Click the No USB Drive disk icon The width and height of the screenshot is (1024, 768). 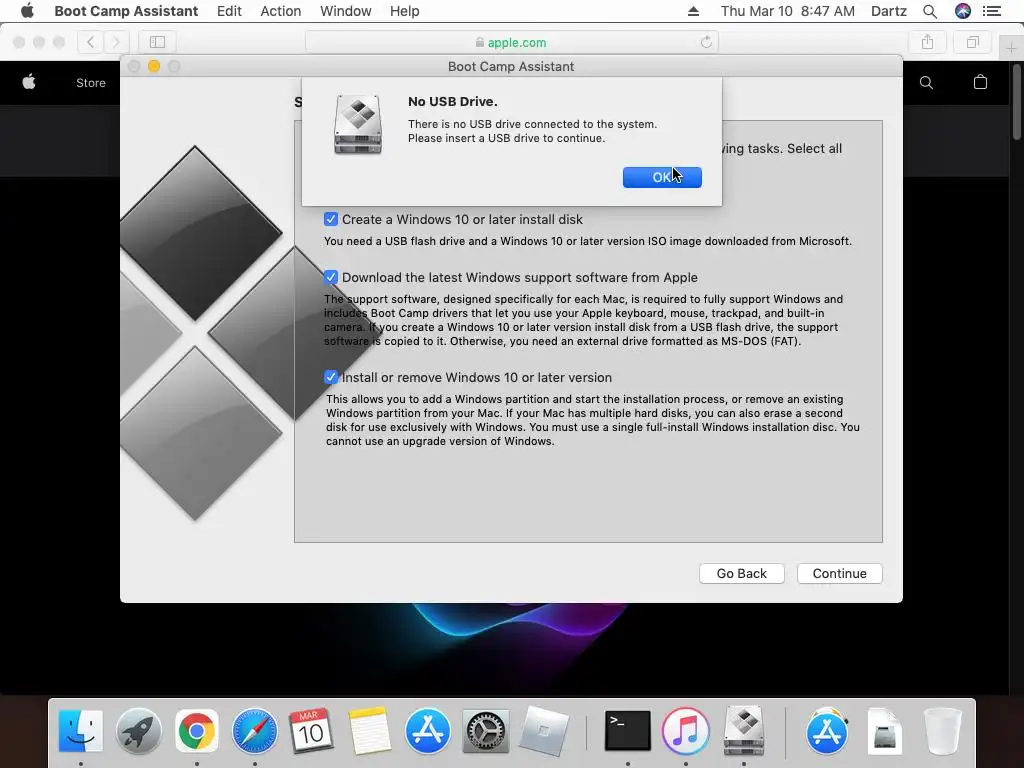(358, 124)
